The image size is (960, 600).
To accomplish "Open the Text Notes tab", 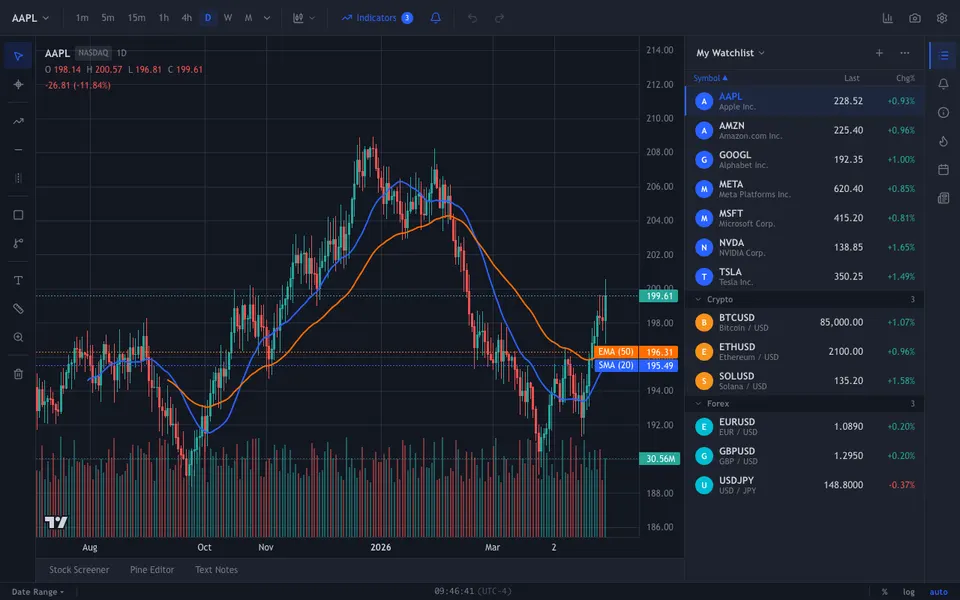I will point(216,569).
